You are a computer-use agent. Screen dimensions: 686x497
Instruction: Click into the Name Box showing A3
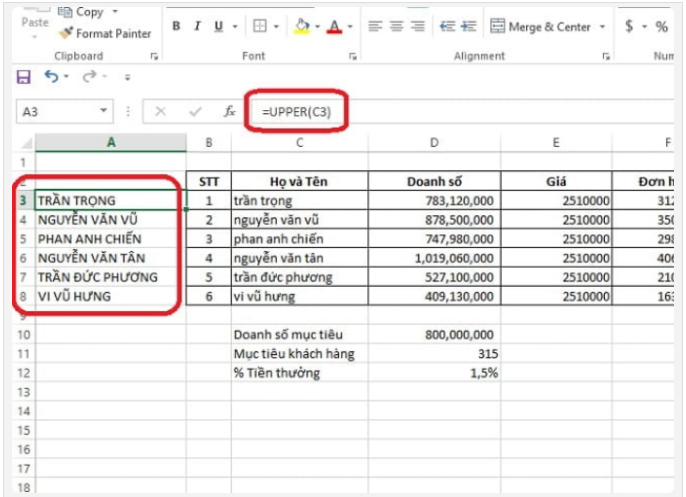[57, 112]
